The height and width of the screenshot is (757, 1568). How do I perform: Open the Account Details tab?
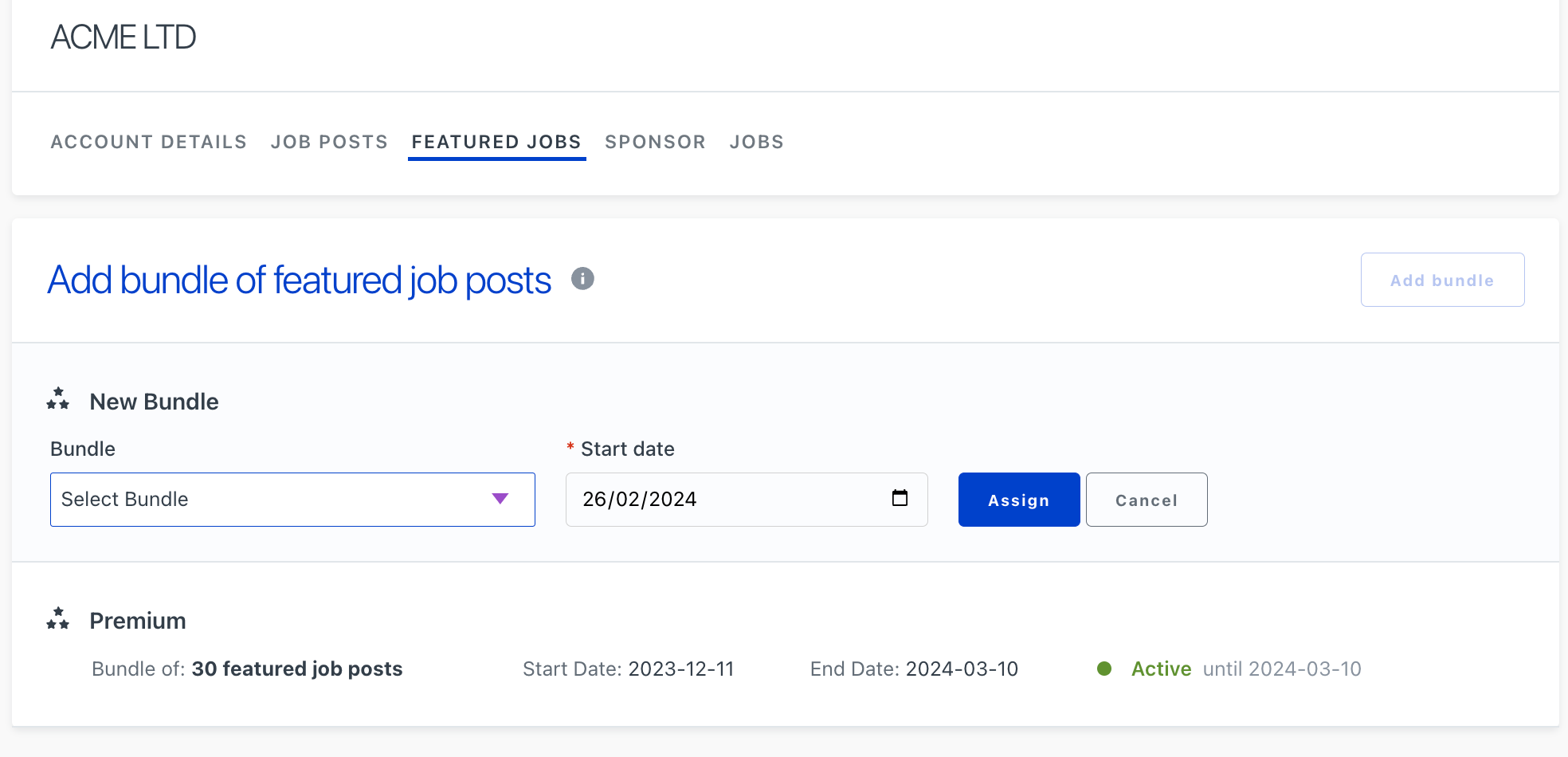click(x=149, y=142)
